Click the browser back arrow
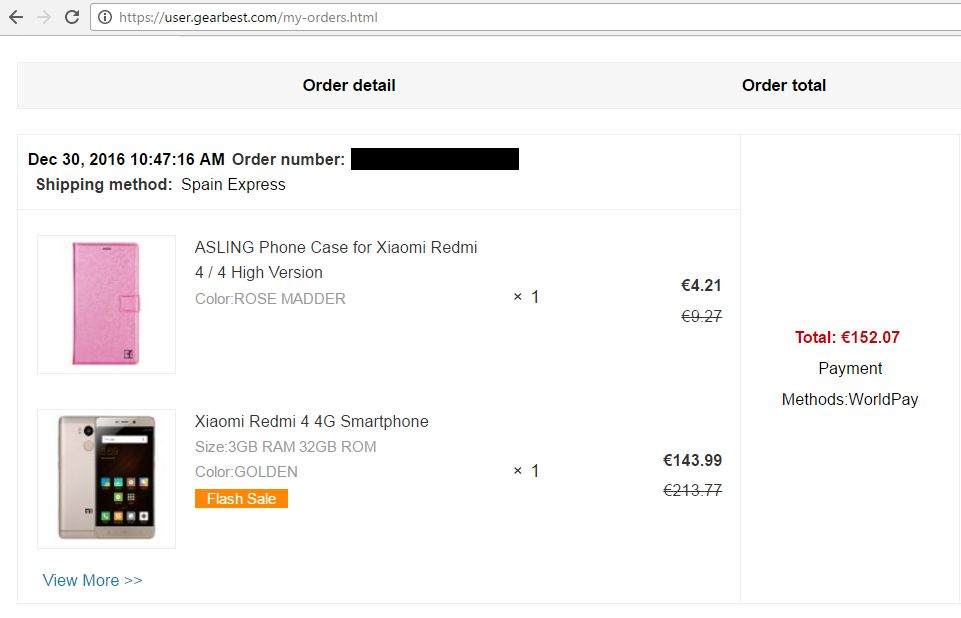Screen dimensions: 961x618 (16, 17)
